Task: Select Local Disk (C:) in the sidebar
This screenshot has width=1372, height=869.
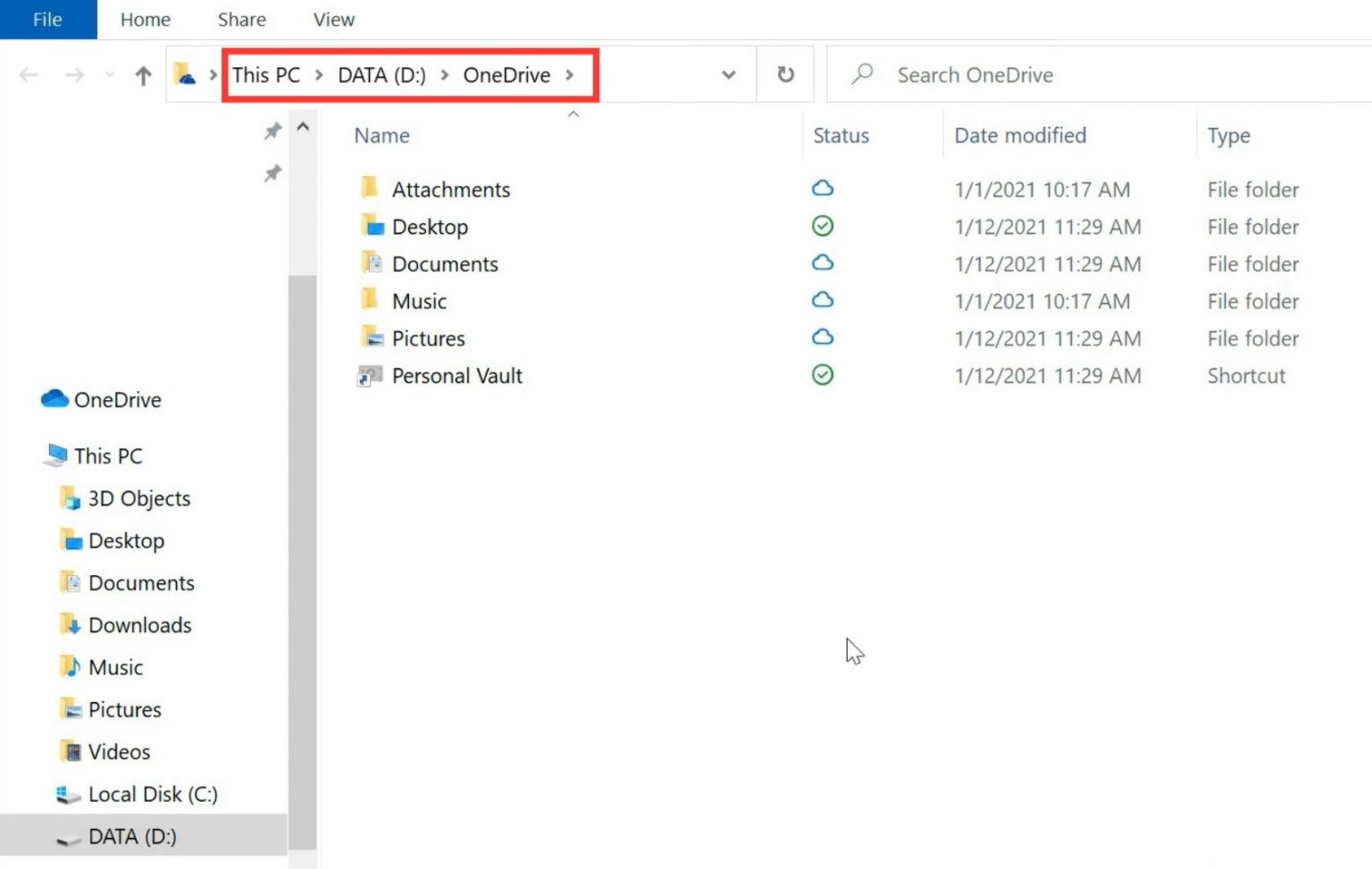Action: [154, 794]
